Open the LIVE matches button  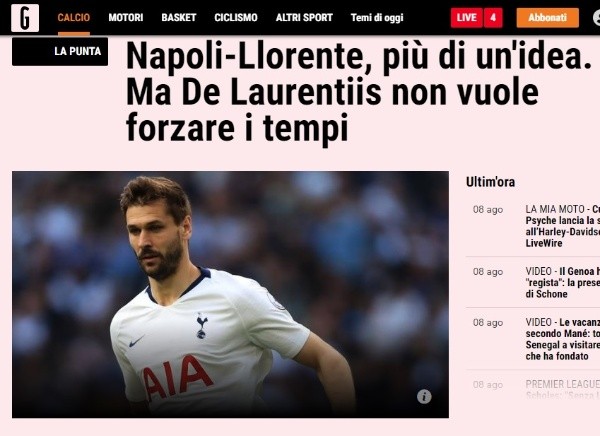click(467, 18)
